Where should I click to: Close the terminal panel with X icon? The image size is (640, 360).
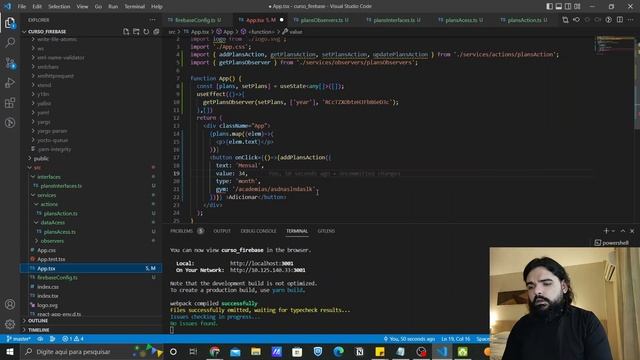point(632,231)
